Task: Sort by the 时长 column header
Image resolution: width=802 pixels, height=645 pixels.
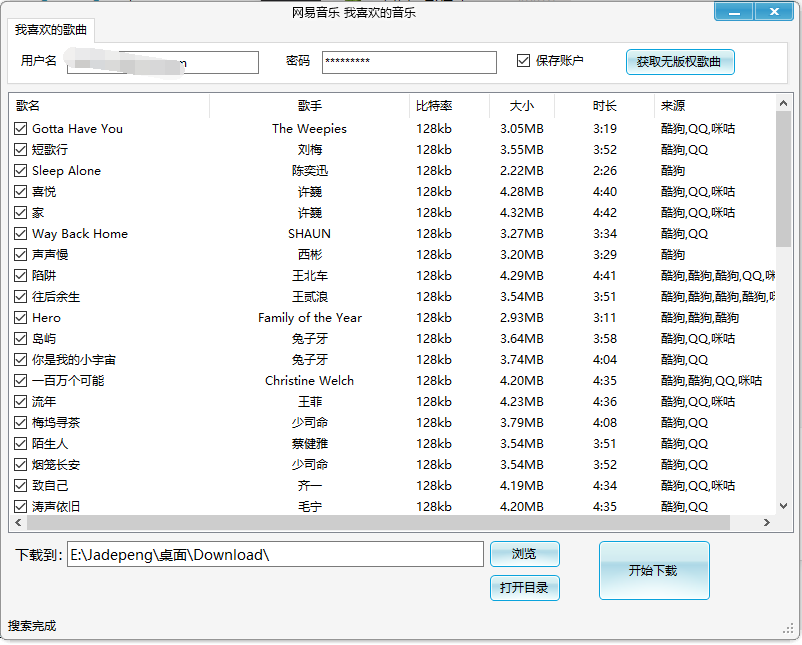Action: point(604,106)
